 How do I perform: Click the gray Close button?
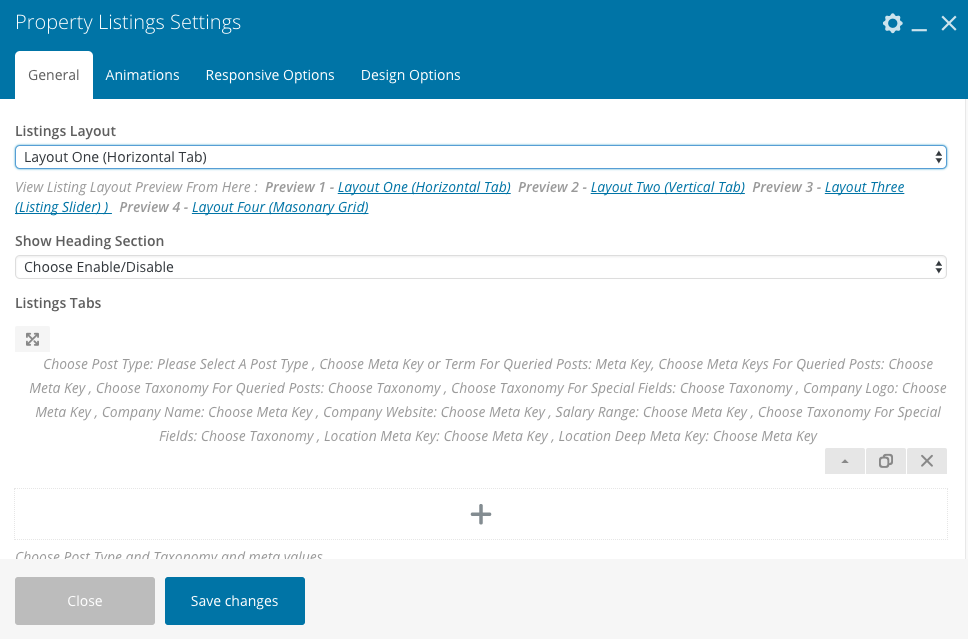click(x=85, y=601)
